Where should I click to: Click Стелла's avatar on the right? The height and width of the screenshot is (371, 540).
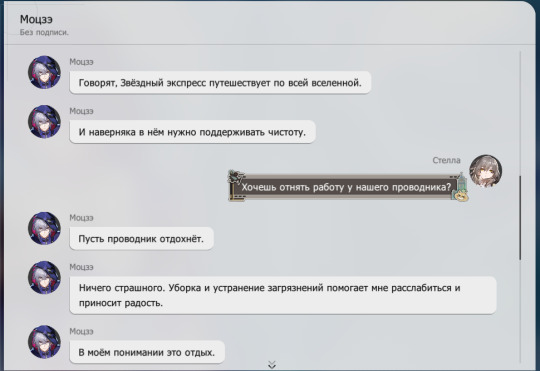pyautogui.click(x=486, y=171)
